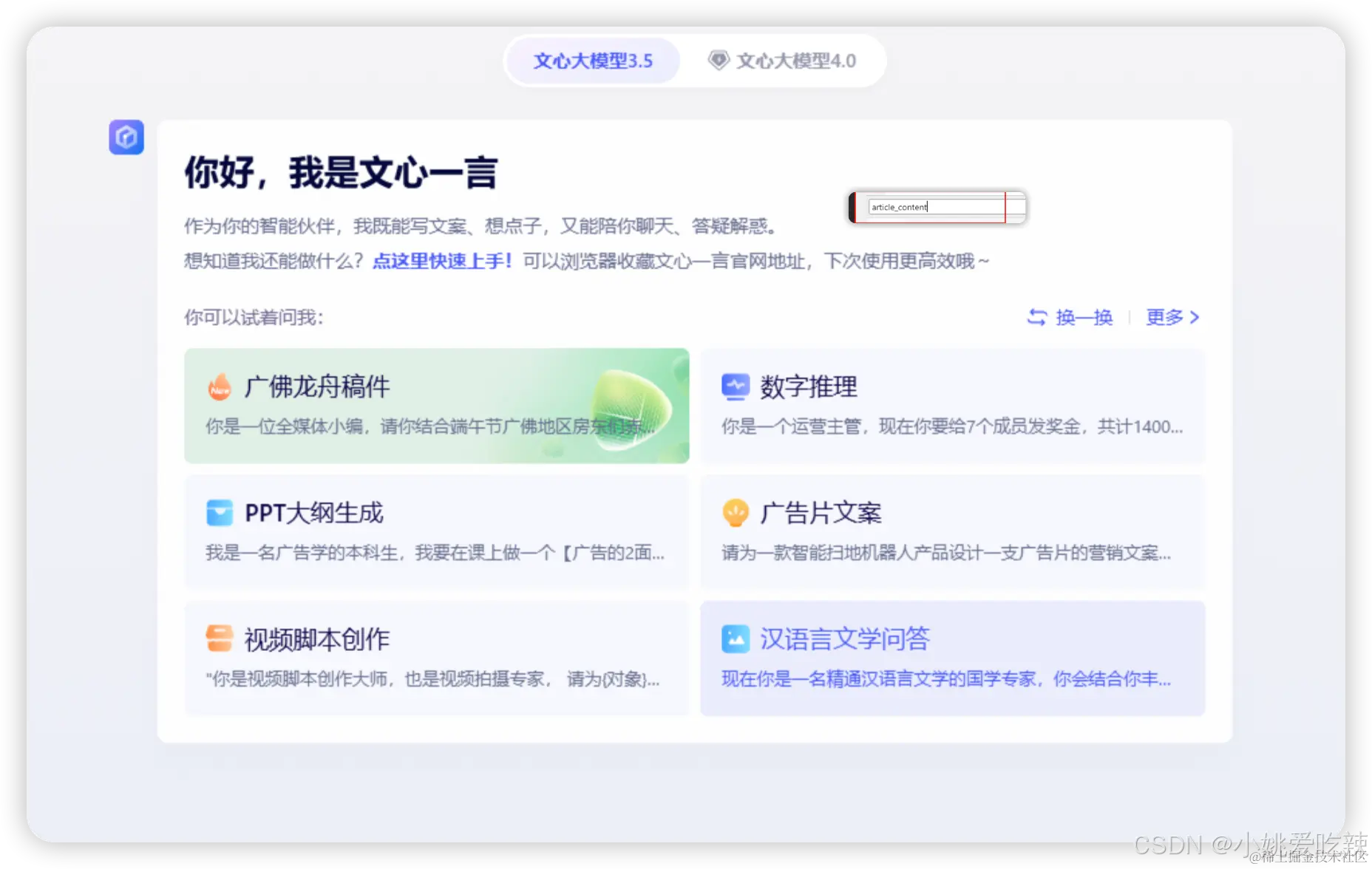Click the heading 你好，我是文心一言
1372x869 pixels.
pyautogui.click(x=341, y=173)
